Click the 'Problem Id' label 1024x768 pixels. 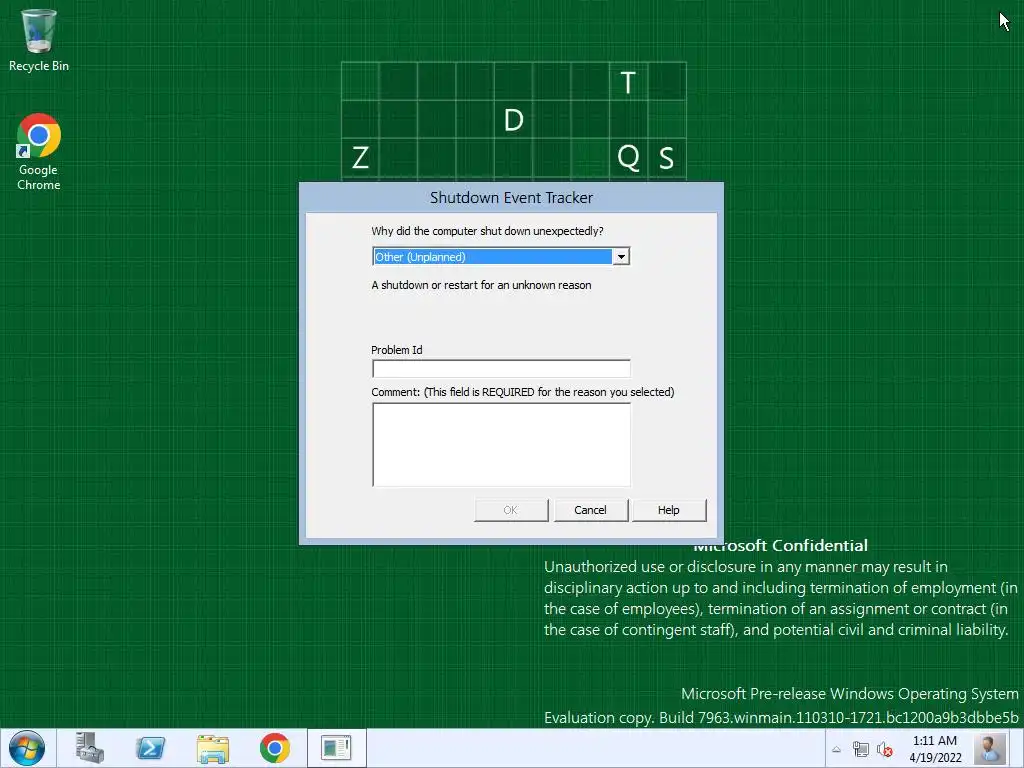coord(396,350)
